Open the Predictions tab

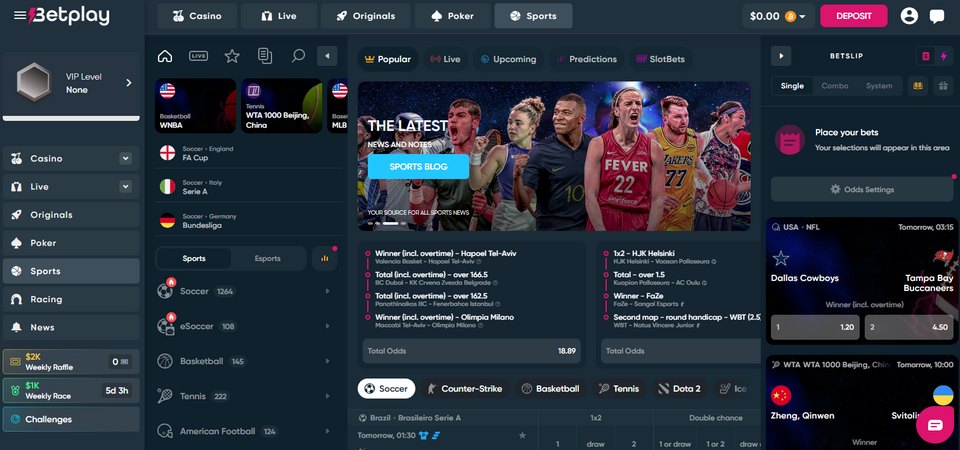point(587,59)
